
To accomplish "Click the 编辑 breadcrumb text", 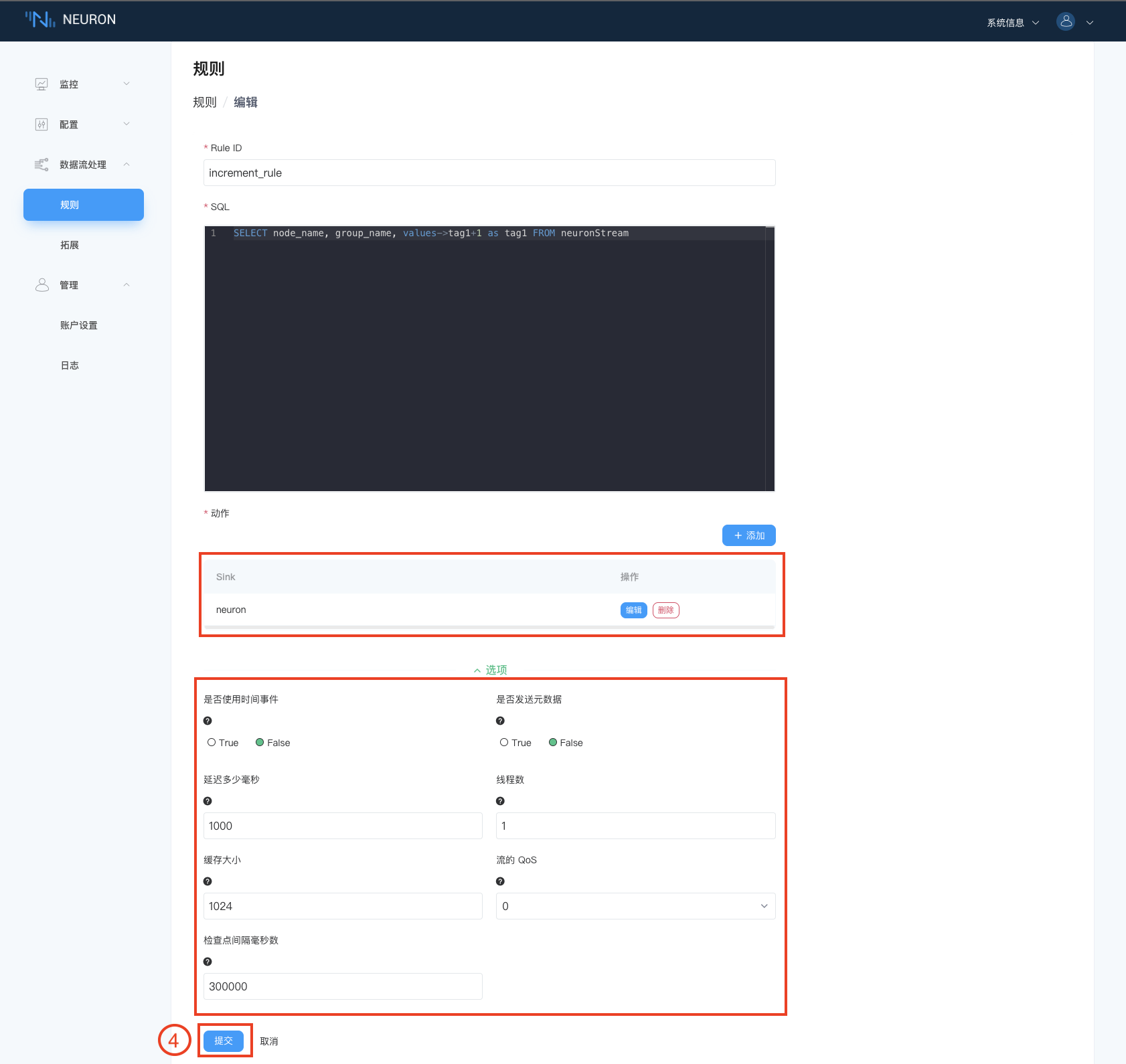I will pyautogui.click(x=246, y=102).
